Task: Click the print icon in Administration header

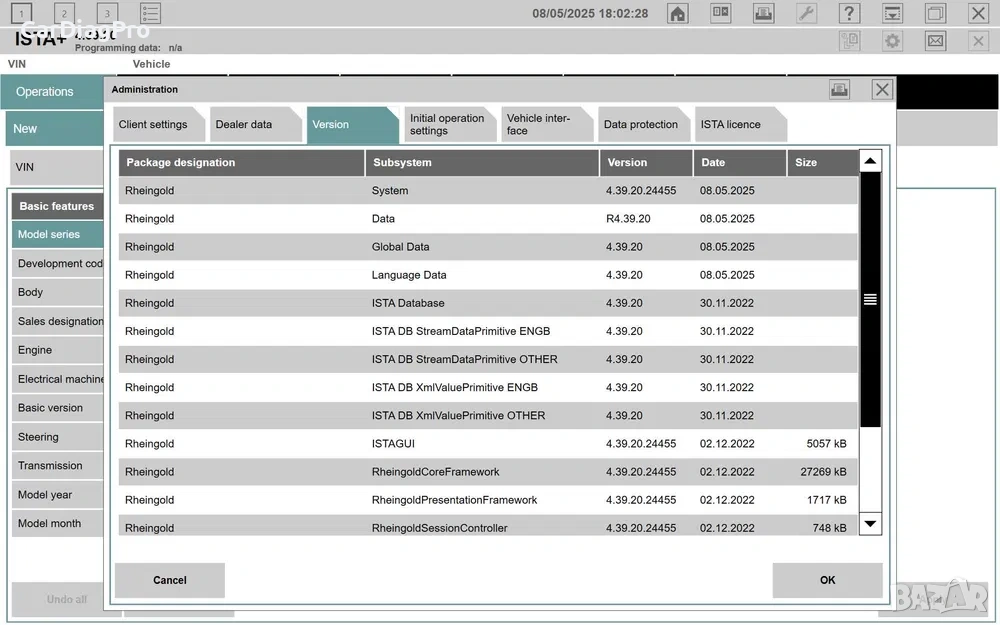Action: pos(839,90)
